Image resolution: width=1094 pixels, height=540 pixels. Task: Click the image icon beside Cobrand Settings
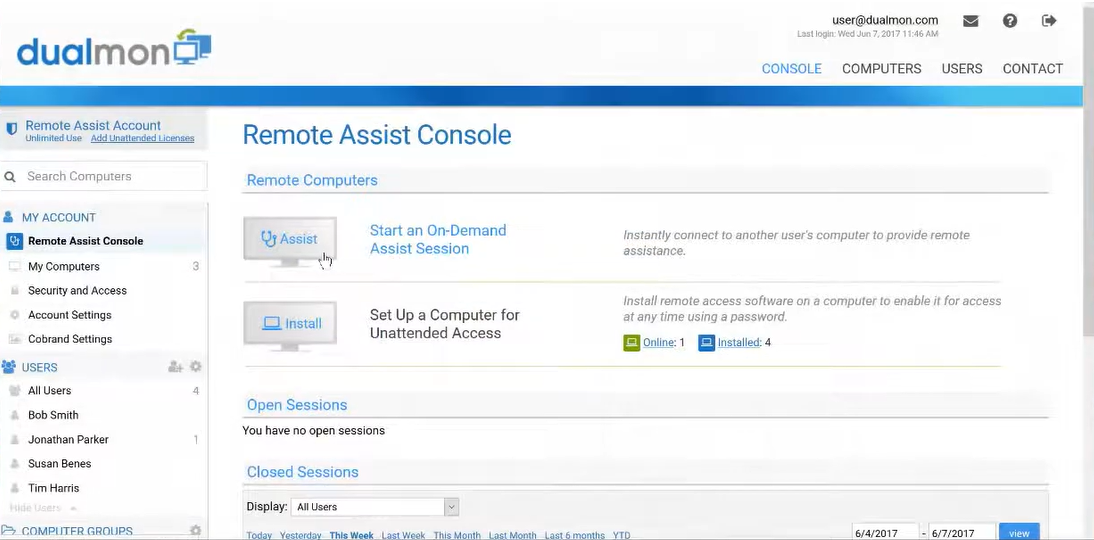coord(15,339)
